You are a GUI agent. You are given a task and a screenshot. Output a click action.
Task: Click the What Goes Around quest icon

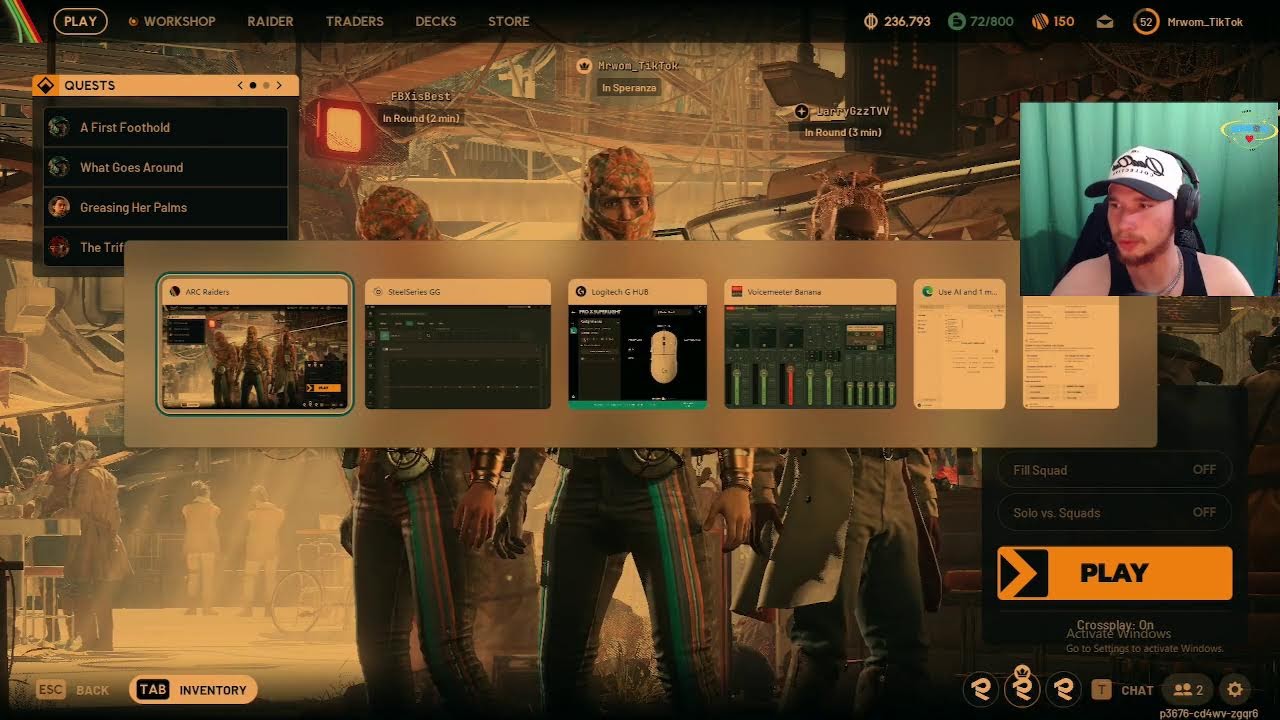click(59, 167)
